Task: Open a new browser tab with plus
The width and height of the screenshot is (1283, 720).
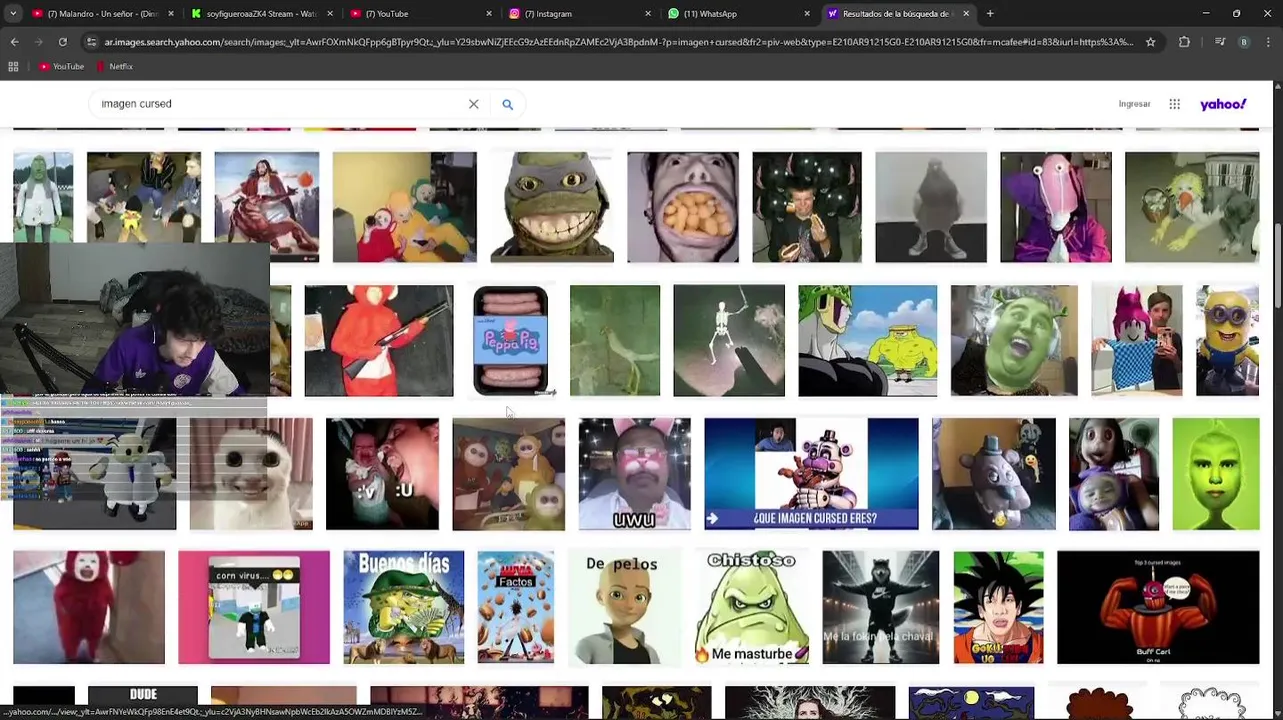Action: point(990,13)
